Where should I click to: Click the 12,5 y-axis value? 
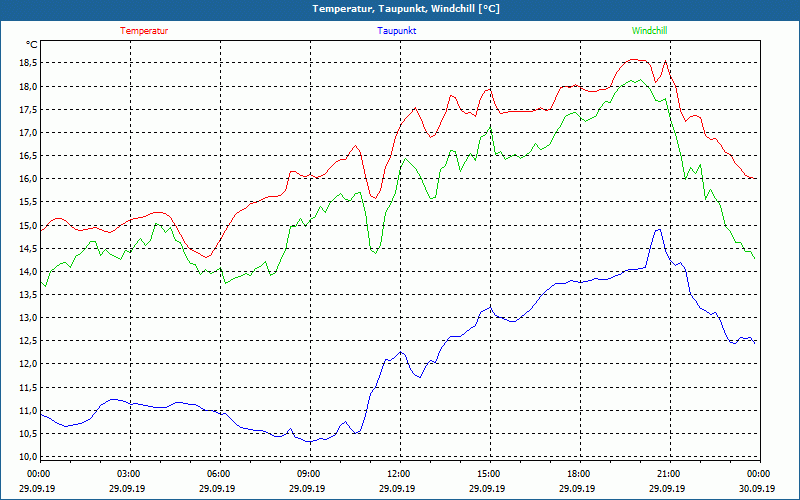point(28,341)
